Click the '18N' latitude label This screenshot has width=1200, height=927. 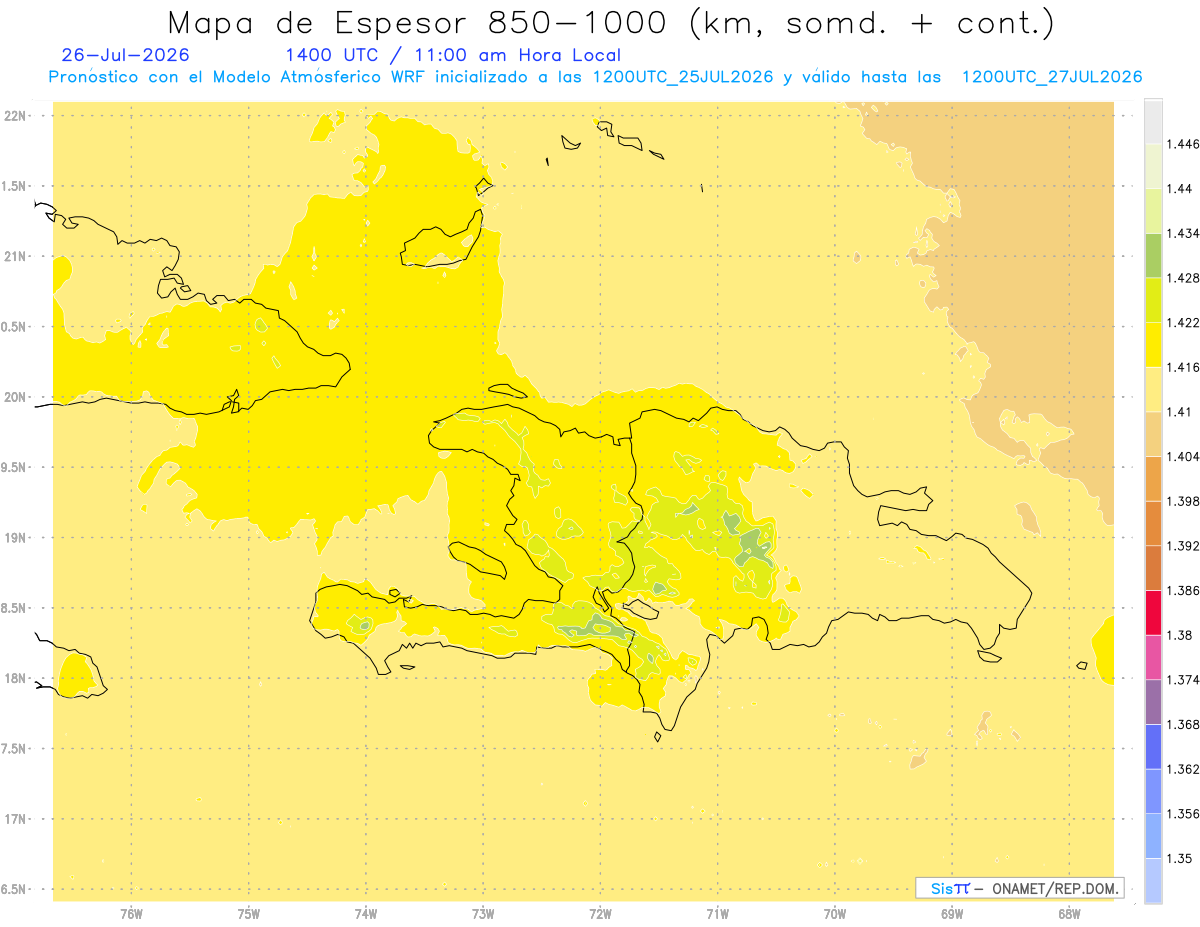15,678
